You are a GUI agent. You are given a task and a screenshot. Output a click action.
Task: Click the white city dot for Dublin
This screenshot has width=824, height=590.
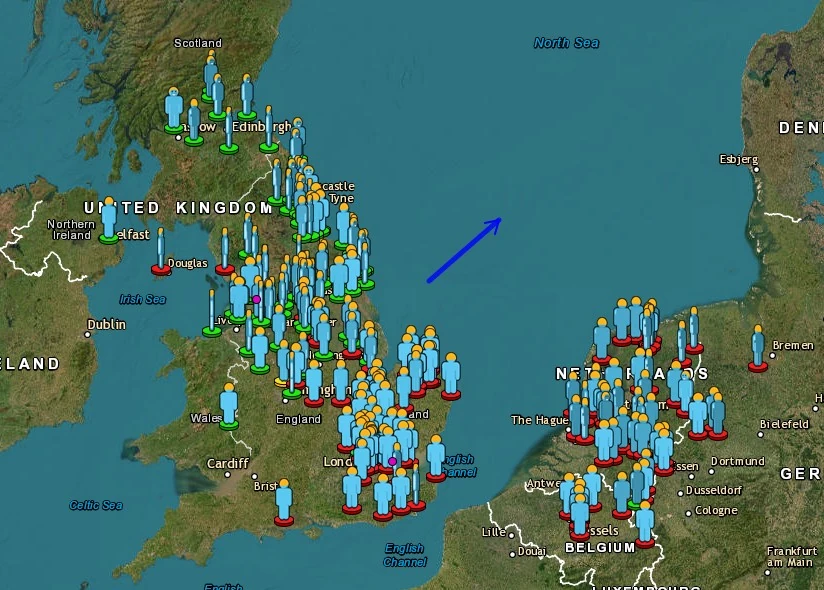tap(88, 335)
